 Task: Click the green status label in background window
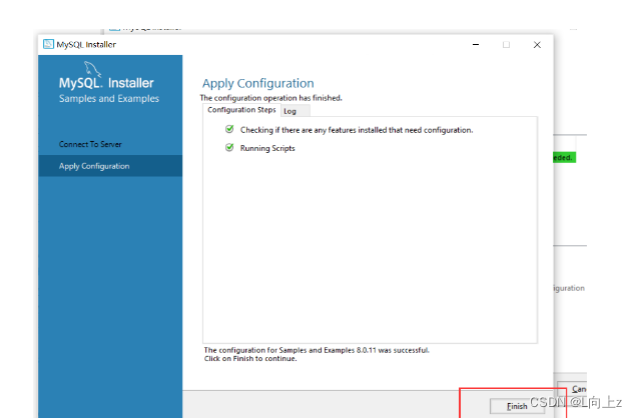click(x=565, y=157)
